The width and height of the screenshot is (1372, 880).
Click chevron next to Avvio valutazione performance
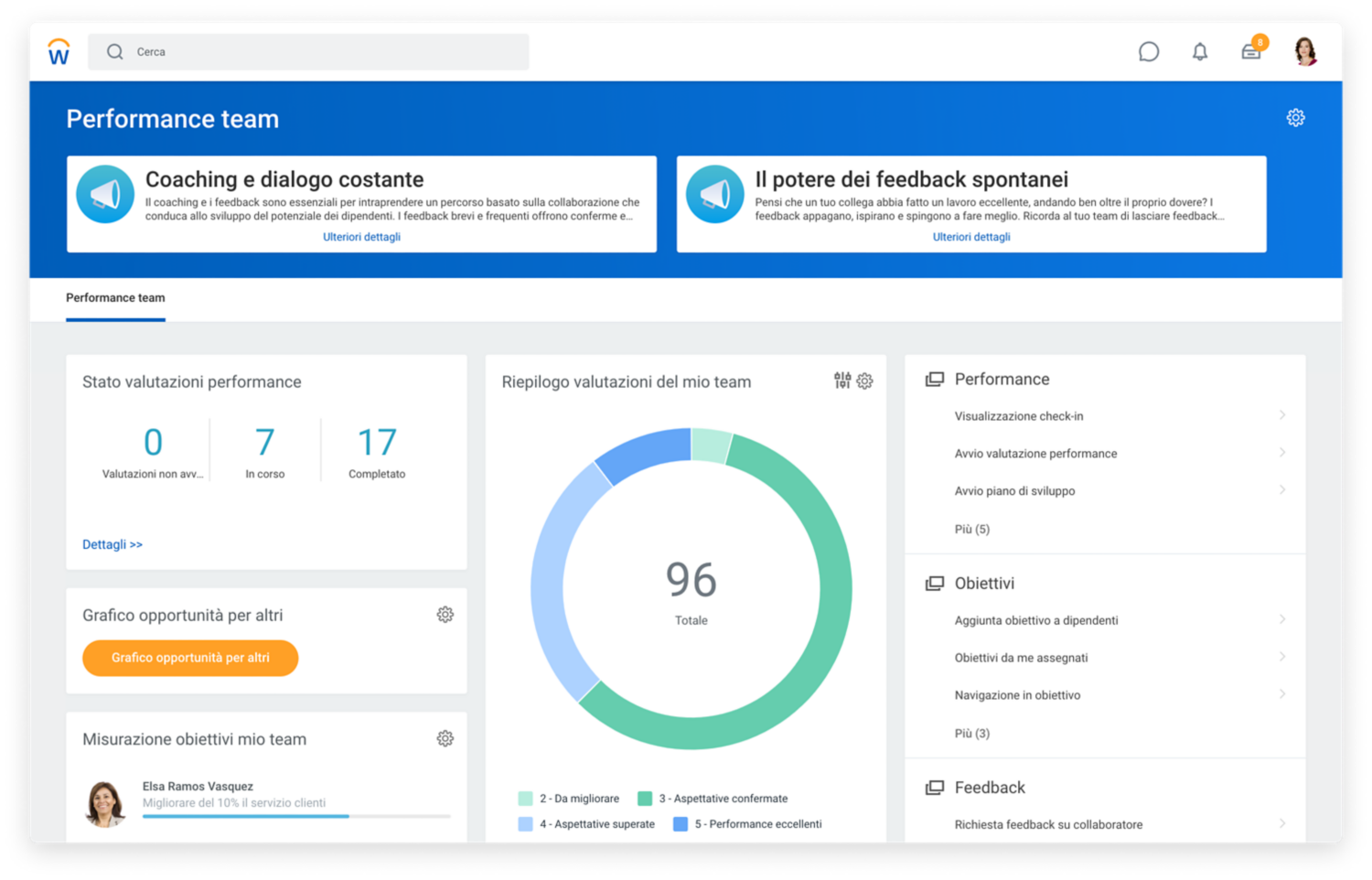(x=1282, y=453)
